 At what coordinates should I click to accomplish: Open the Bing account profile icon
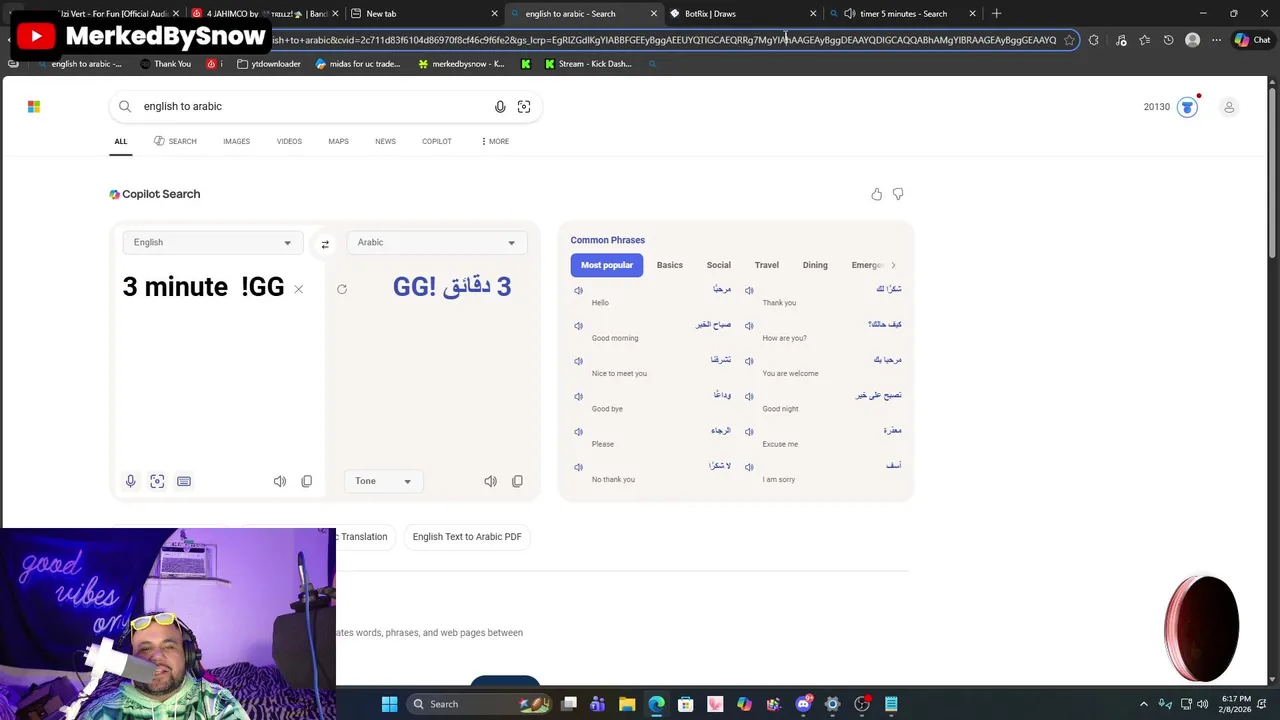tap(1229, 107)
